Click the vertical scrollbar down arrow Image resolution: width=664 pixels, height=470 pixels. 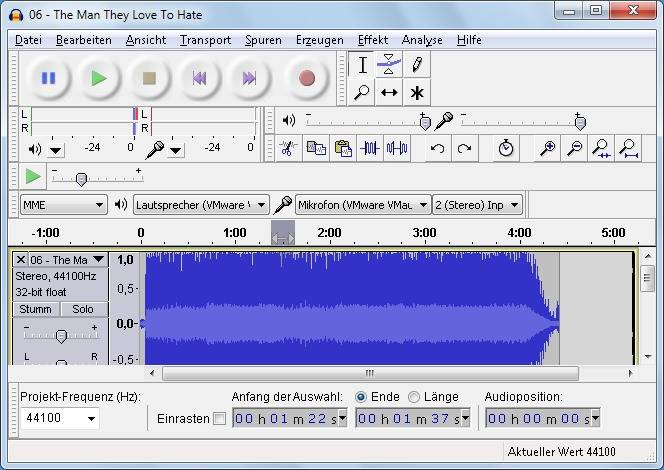[647, 357]
